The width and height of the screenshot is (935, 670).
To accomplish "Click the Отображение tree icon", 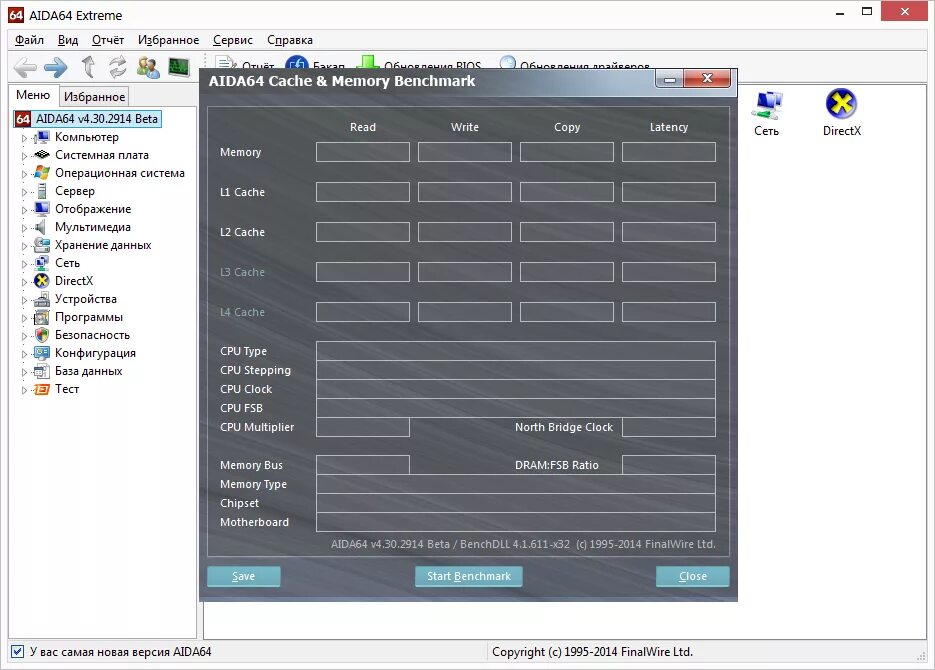I will (x=42, y=209).
